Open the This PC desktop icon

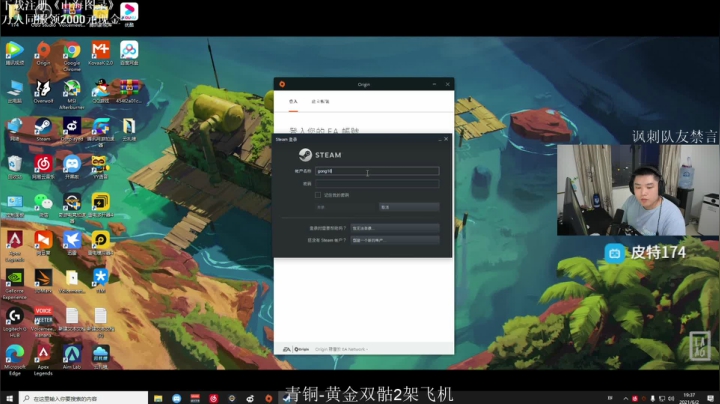click(x=15, y=91)
